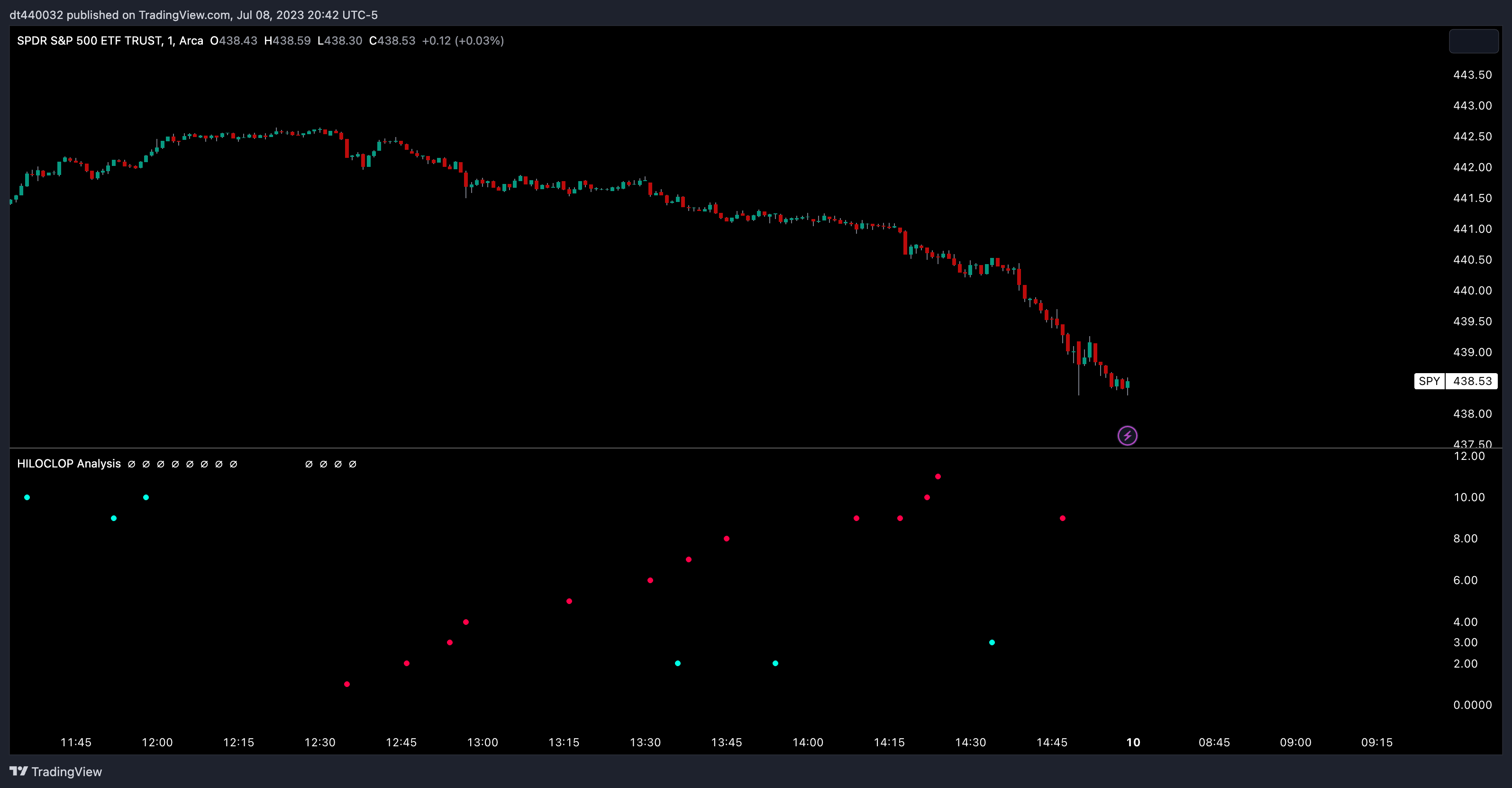The height and width of the screenshot is (788, 1512).
Task: Click the bold 10 date label on the time axis
Action: (x=1133, y=742)
